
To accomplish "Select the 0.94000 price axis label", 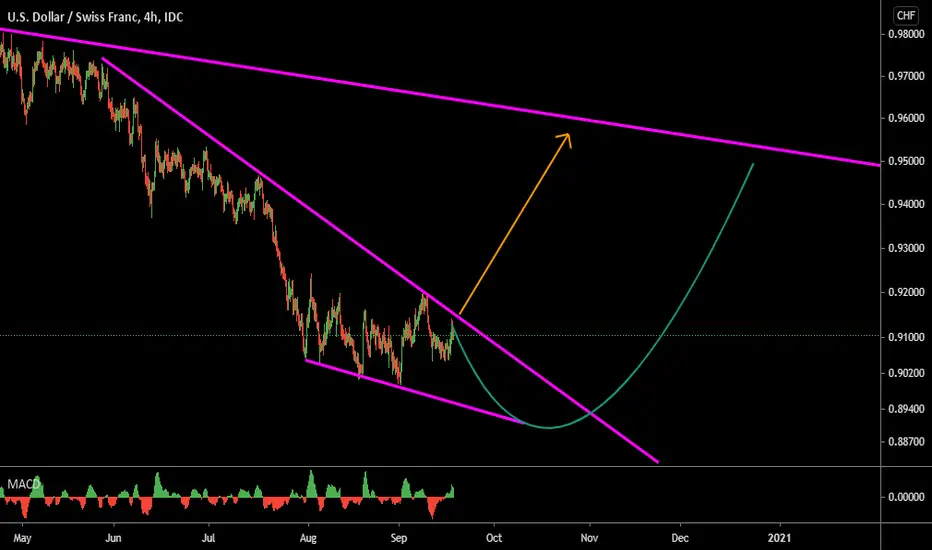I will pos(906,204).
